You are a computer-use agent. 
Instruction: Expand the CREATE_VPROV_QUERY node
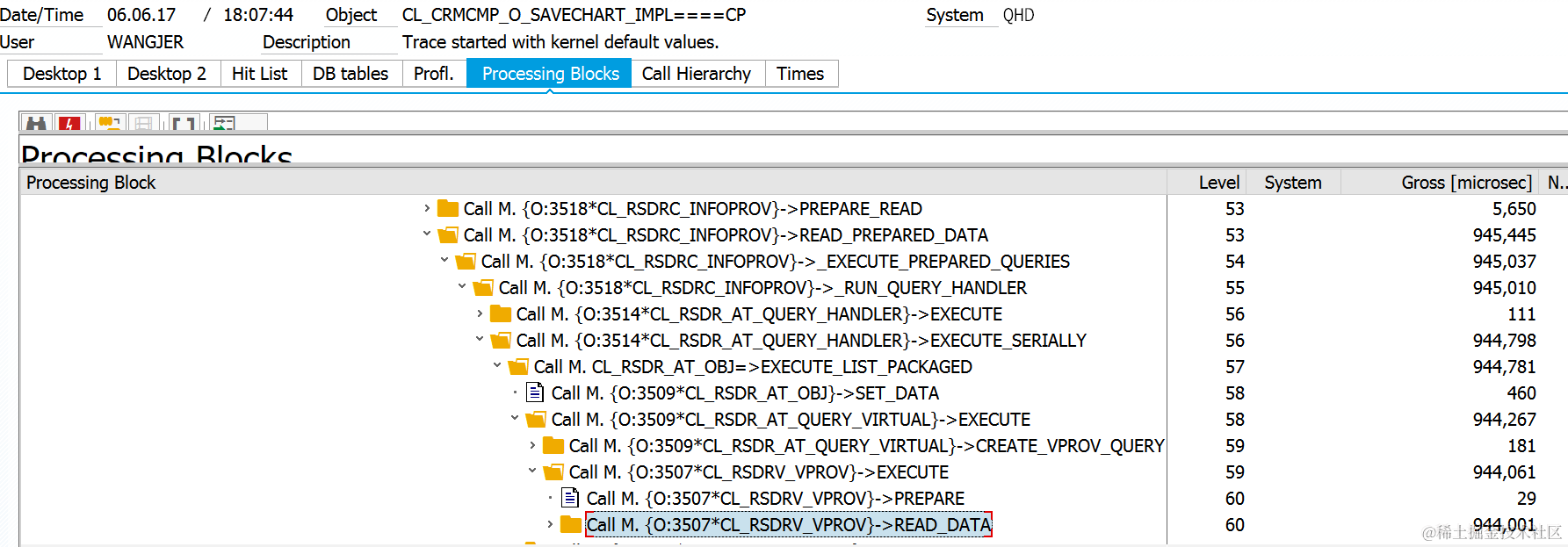pyautogui.click(x=532, y=445)
